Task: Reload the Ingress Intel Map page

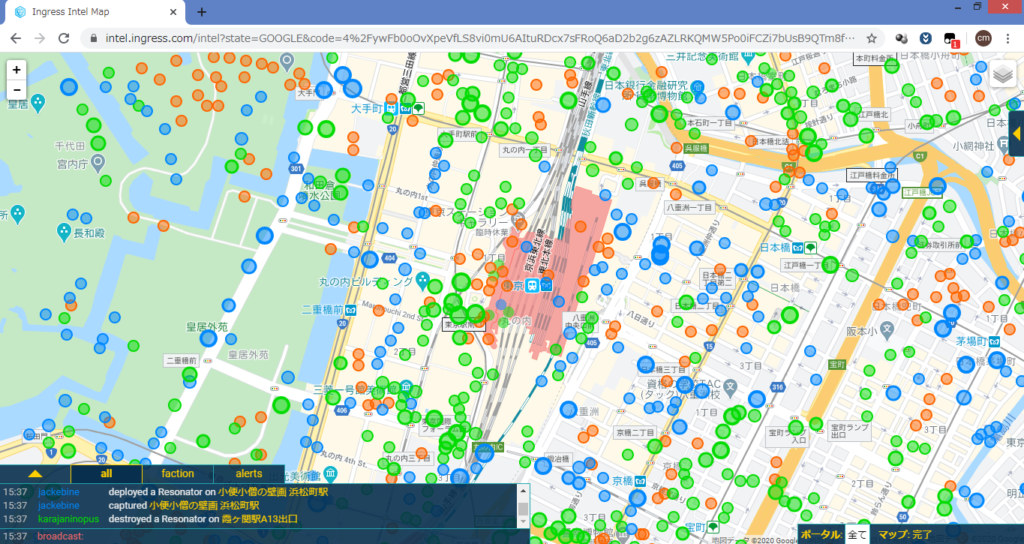Action: pyautogui.click(x=65, y=38)
